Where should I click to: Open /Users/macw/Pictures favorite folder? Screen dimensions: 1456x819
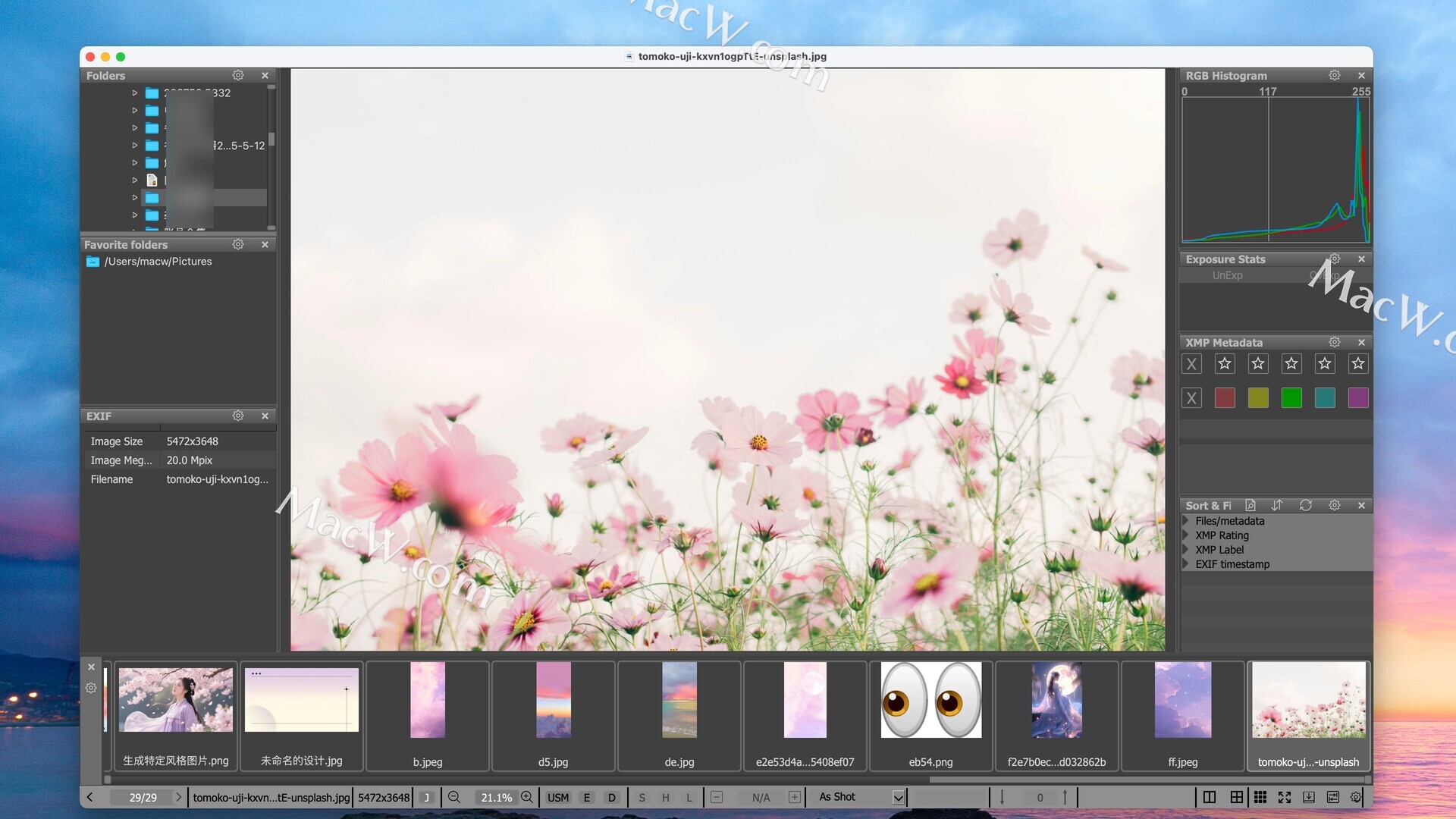click(x=158, y=262)
